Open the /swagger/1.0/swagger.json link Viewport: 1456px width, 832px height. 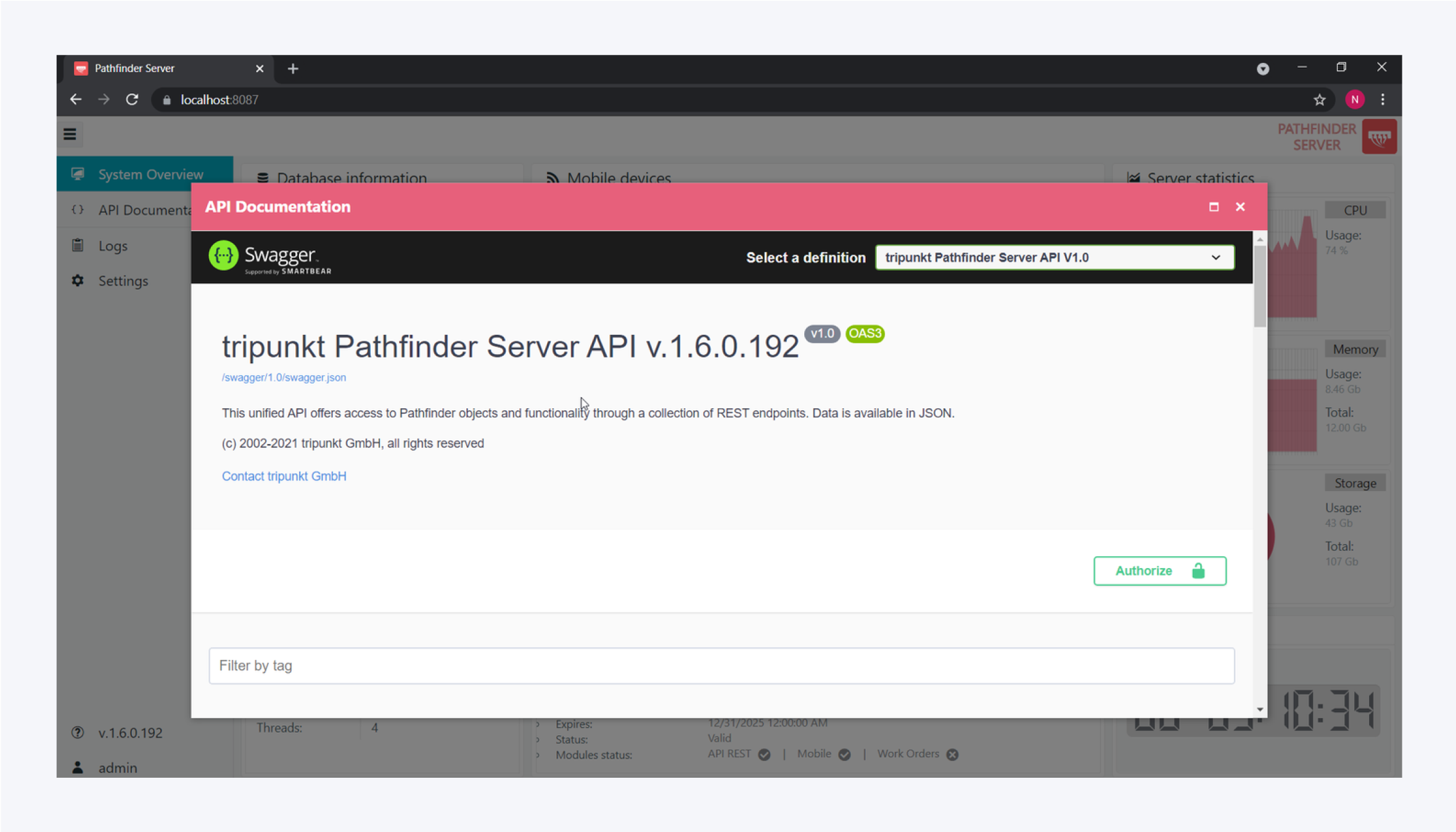click(x=284, y=377)
